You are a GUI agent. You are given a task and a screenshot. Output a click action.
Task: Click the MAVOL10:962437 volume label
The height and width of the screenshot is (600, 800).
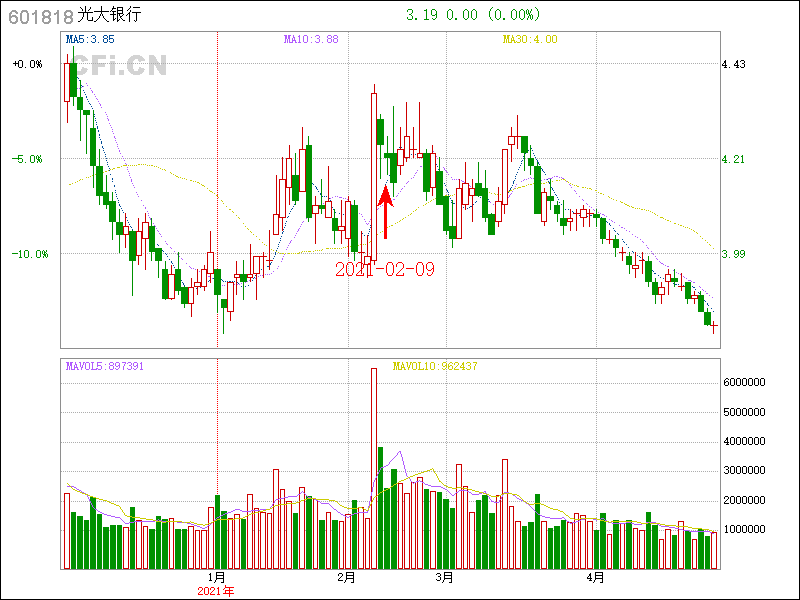click(x=435, y=366)
